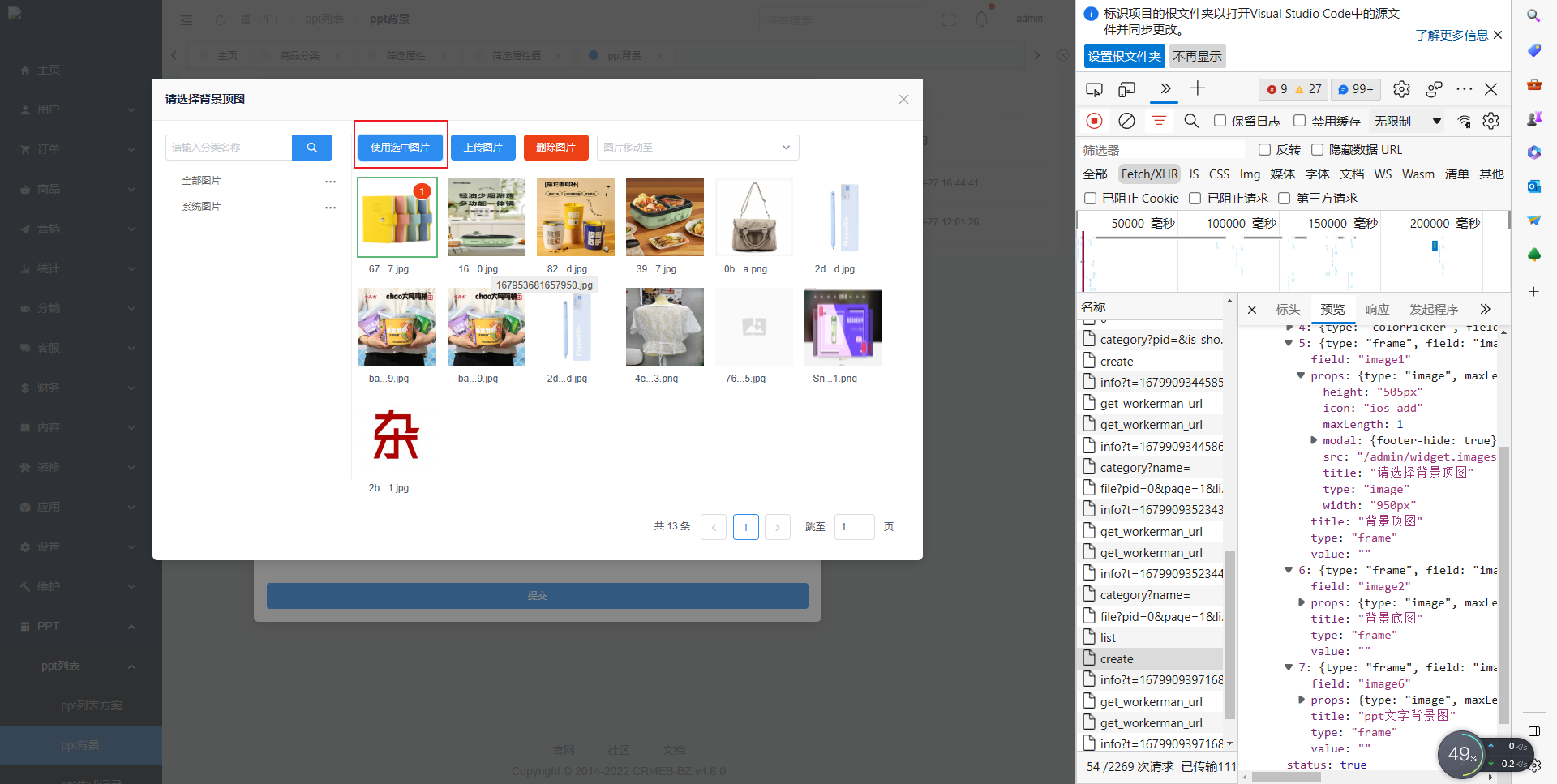Viewport: 1557px width, 784px height.
Task: Click 设置根文件夹 button
Action: click(1124, 56)
